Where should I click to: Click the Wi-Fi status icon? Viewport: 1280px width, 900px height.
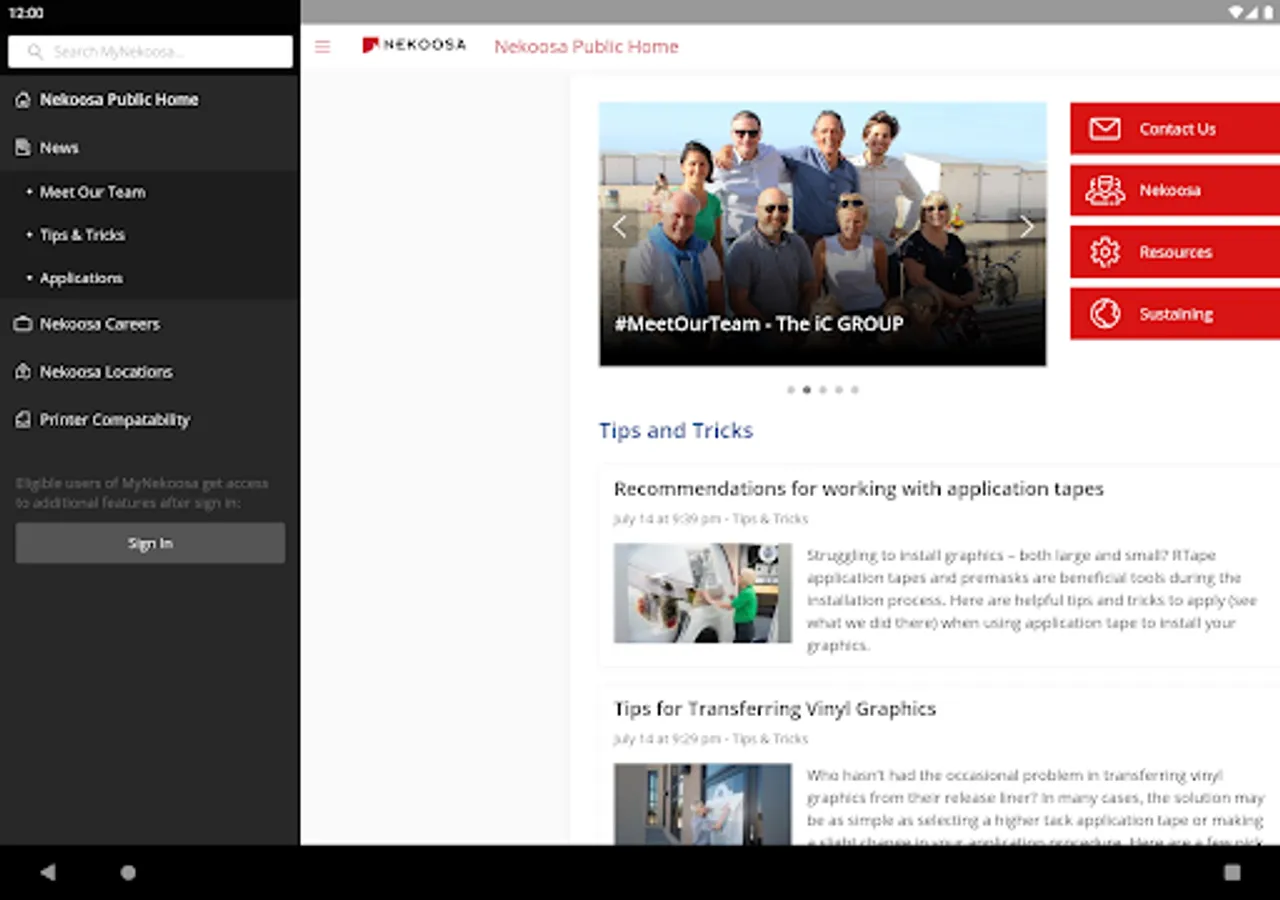click(x=1236, y=13)
